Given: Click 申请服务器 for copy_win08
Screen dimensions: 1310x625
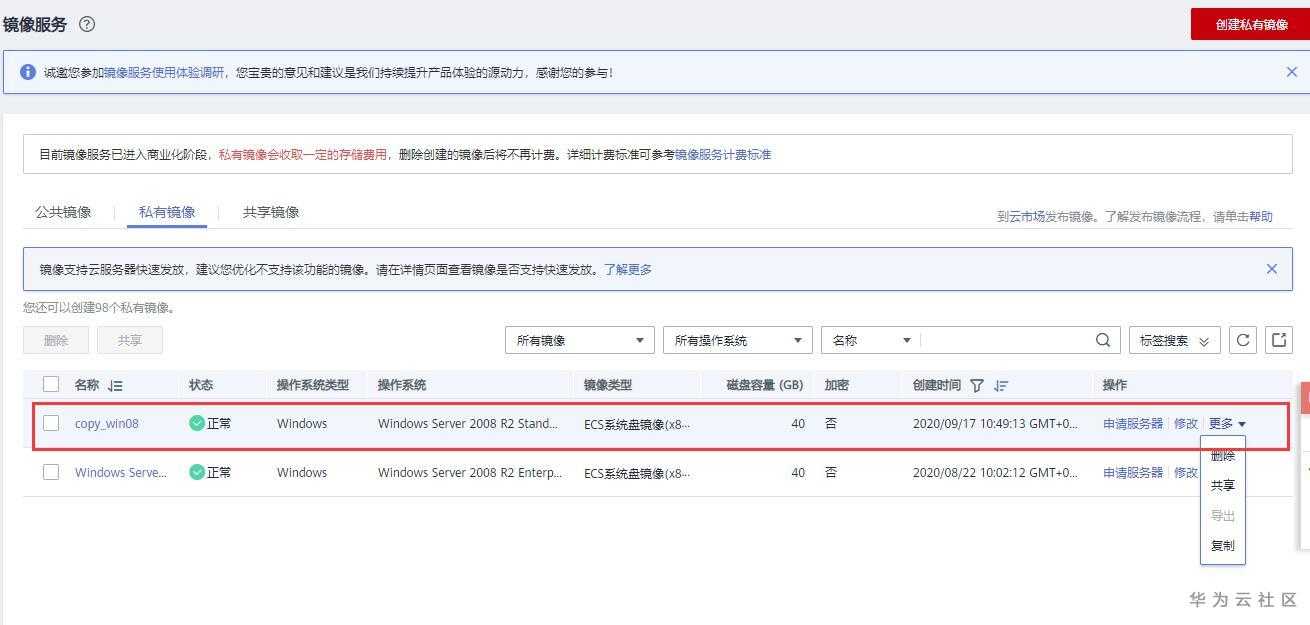Looking at the screenshot, I should 1133,424.
